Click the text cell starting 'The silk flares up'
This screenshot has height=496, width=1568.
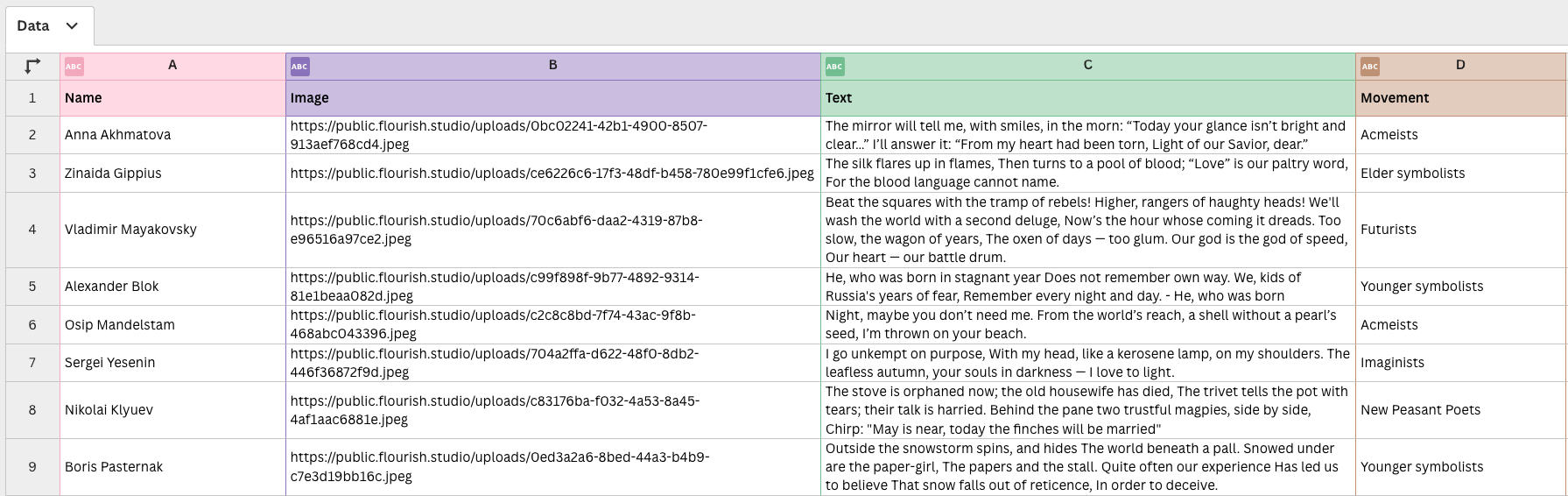click(1088, 174)
